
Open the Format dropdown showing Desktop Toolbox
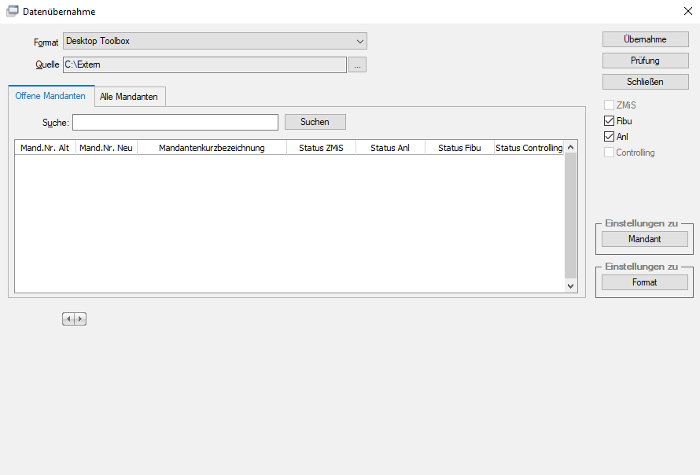coord(215,41)
